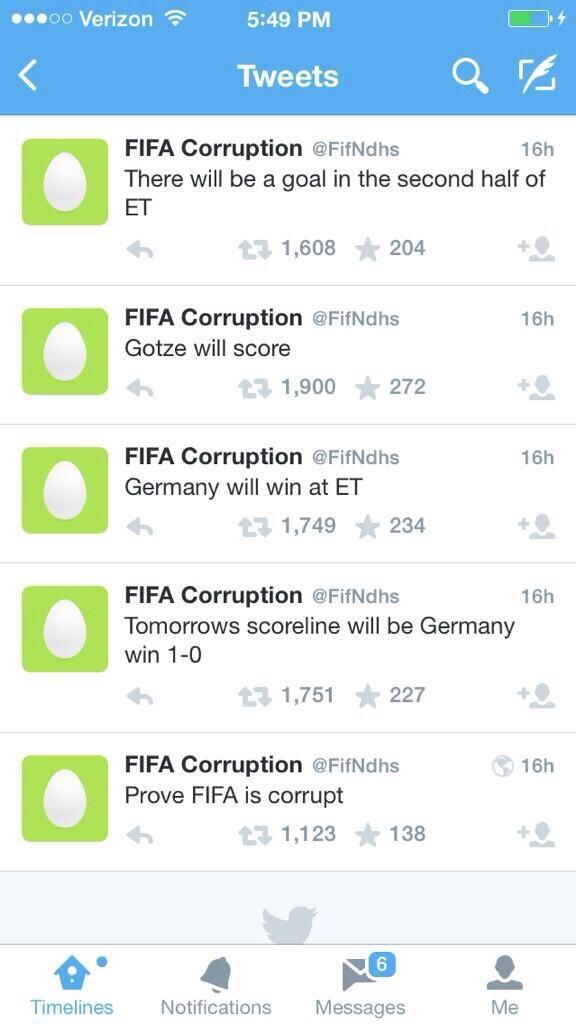
Task: Click the globe icon on the last tweet
Action: point(503,766)
